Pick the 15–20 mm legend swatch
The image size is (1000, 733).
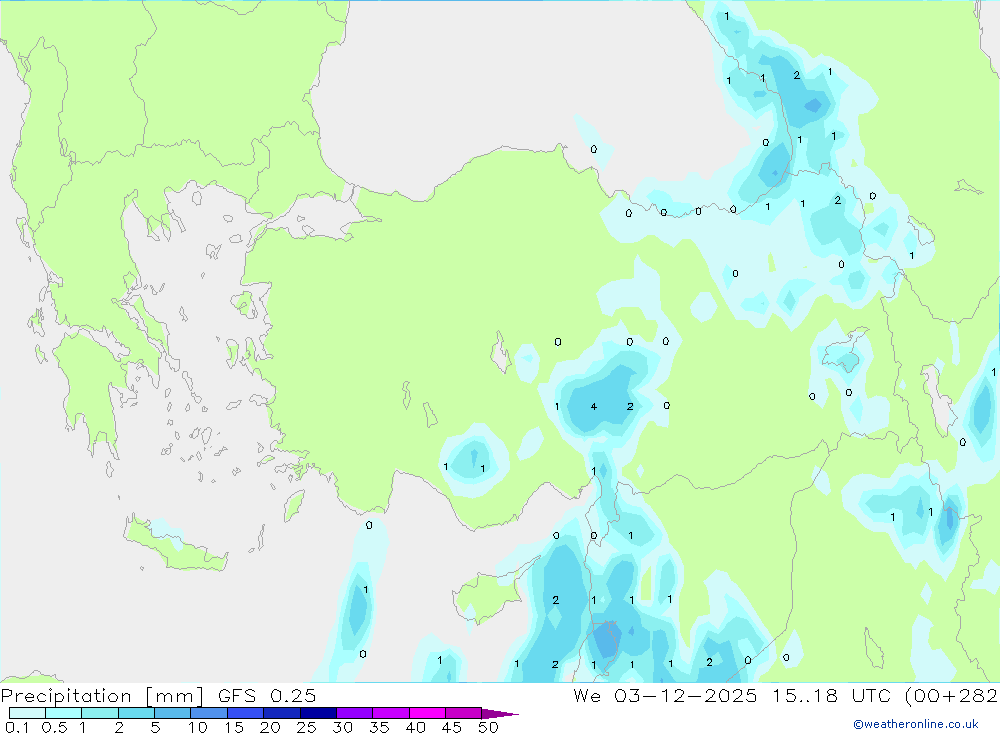tap(246, 713)
